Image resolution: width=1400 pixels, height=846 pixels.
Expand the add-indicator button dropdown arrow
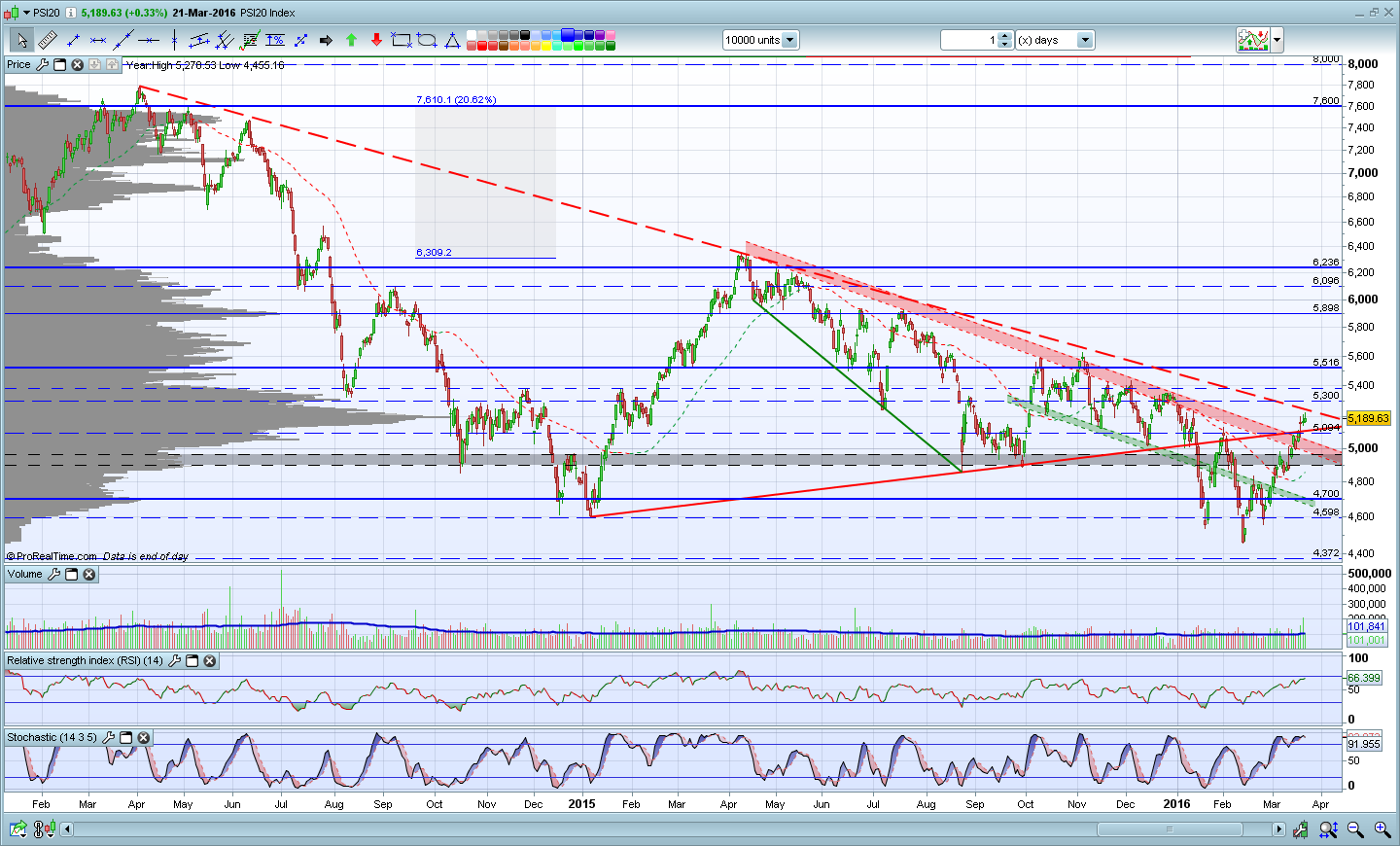point(1277,40)
